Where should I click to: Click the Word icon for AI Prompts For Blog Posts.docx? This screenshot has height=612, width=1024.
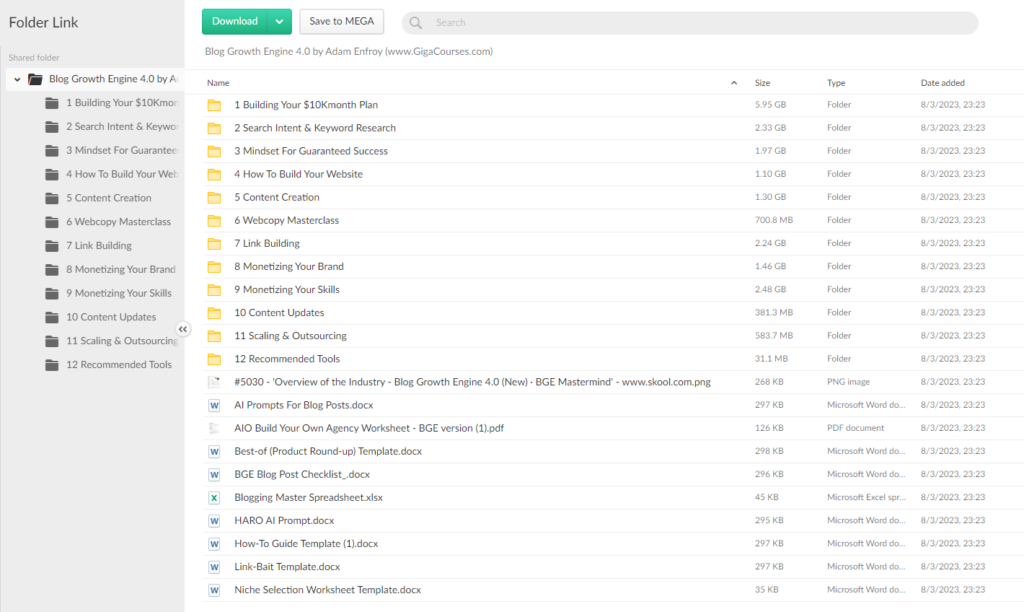pyautogui.click(x=214, y=405)
